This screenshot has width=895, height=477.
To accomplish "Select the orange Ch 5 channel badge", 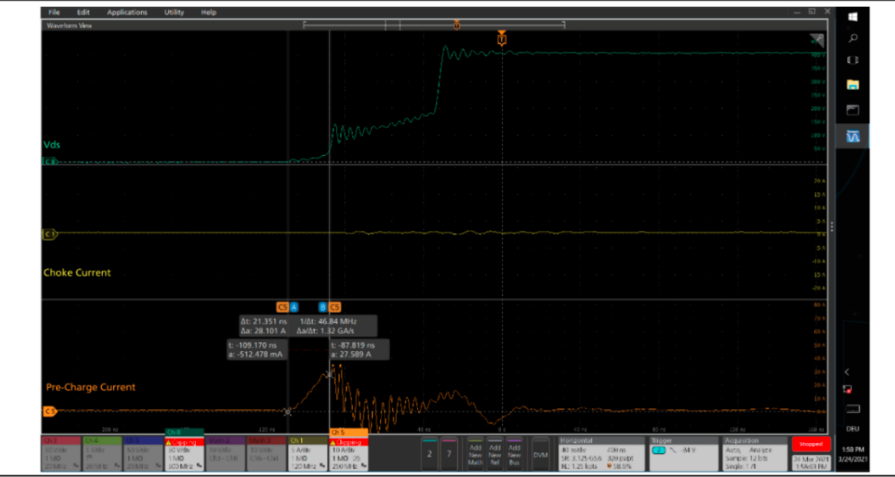I will pyautogui.click(x=349, y=451).
